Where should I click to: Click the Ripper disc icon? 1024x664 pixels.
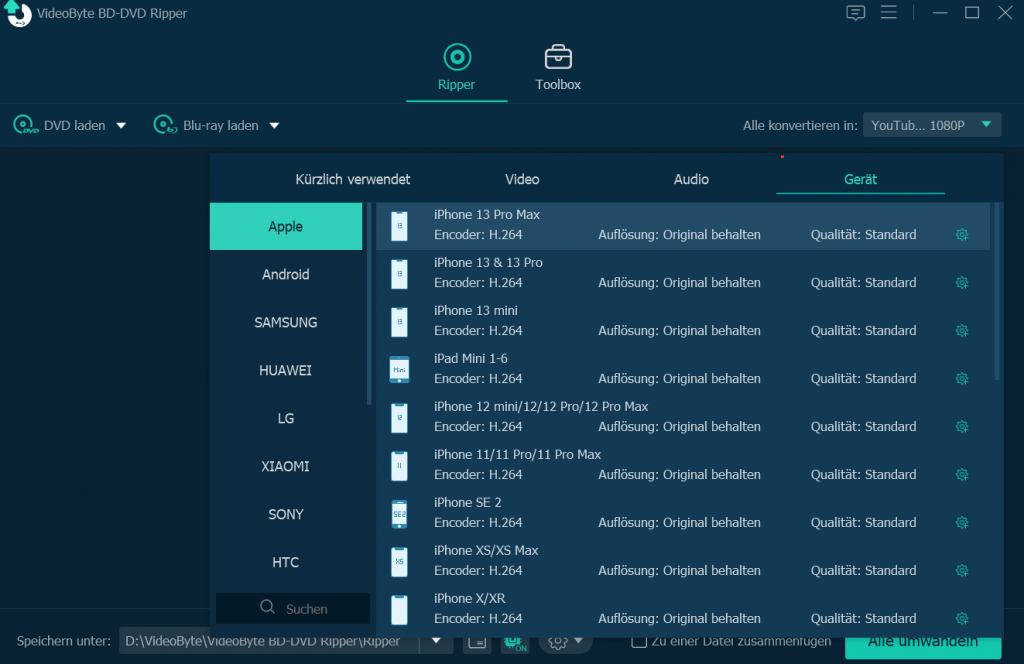coord(457,57)
